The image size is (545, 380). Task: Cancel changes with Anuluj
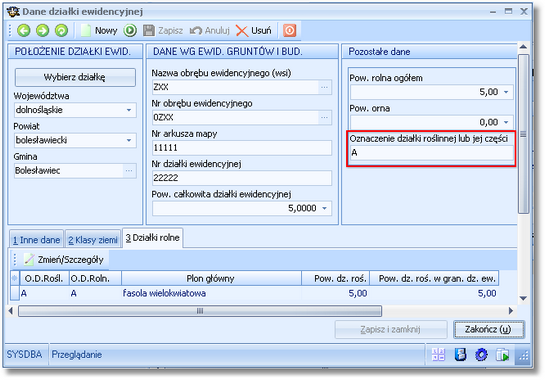(210, 31)
